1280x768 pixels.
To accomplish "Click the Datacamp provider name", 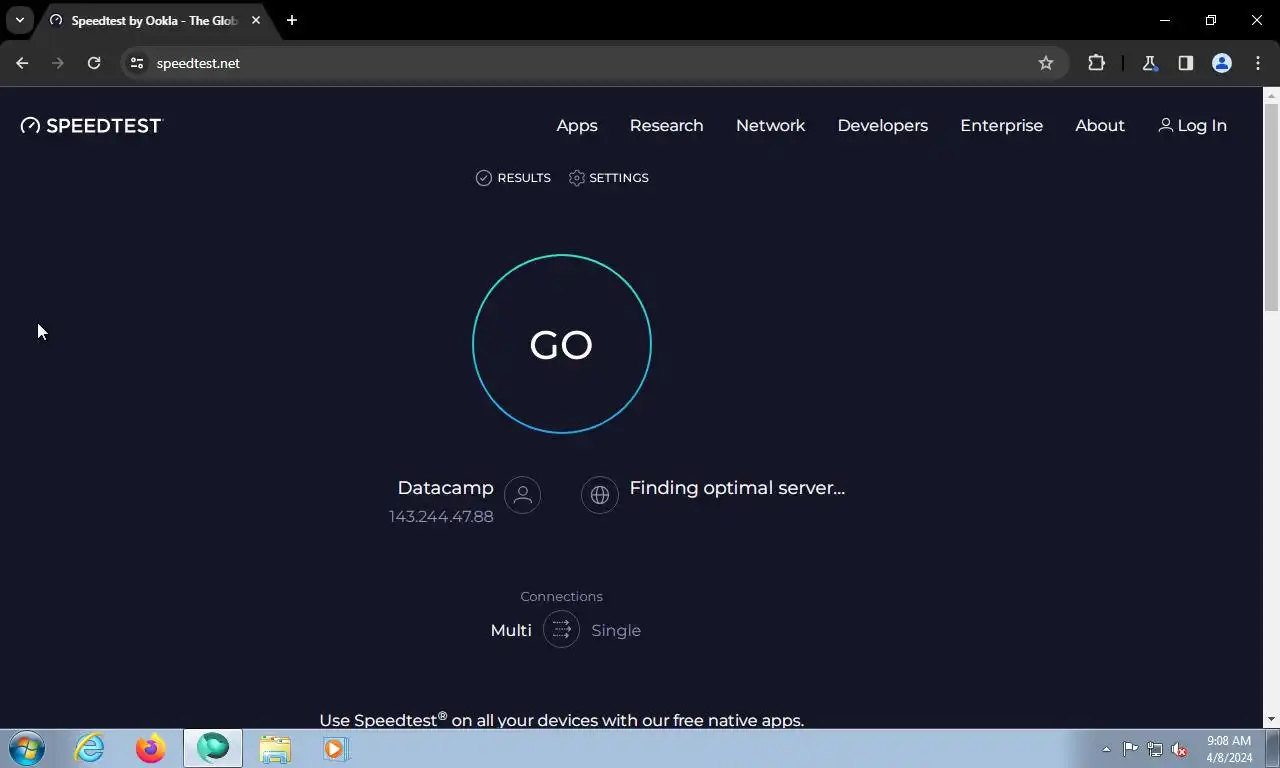I will 445,488.
